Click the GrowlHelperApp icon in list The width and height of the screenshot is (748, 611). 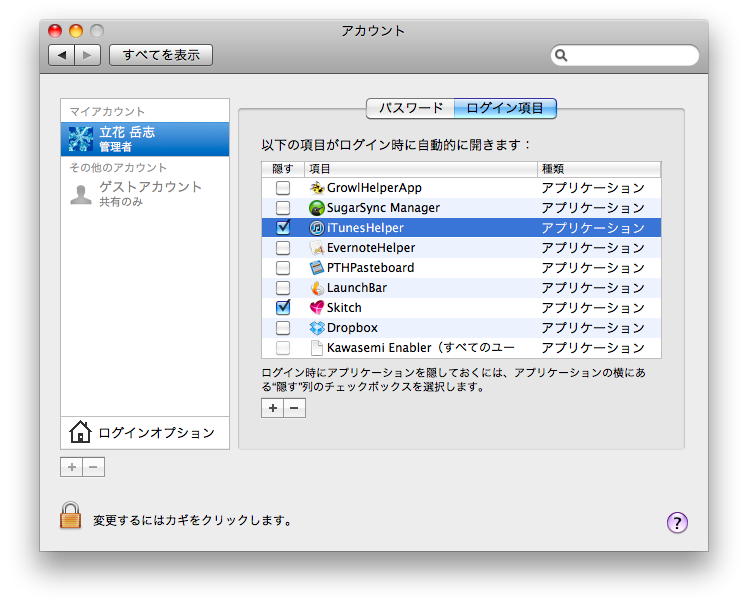click(318, 188)
